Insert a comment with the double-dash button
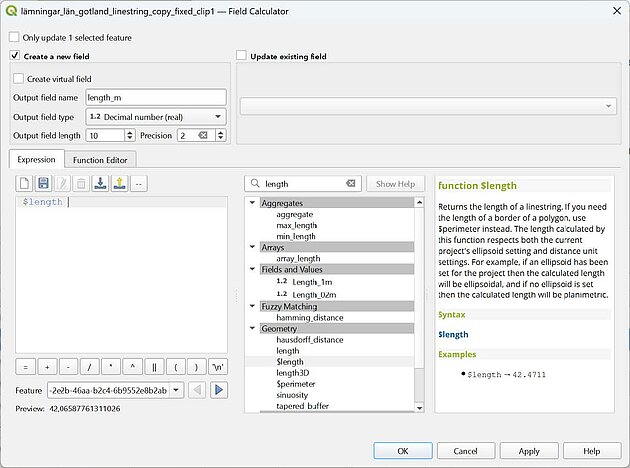The width and height of the screenshot is (630, 468). 139,184
